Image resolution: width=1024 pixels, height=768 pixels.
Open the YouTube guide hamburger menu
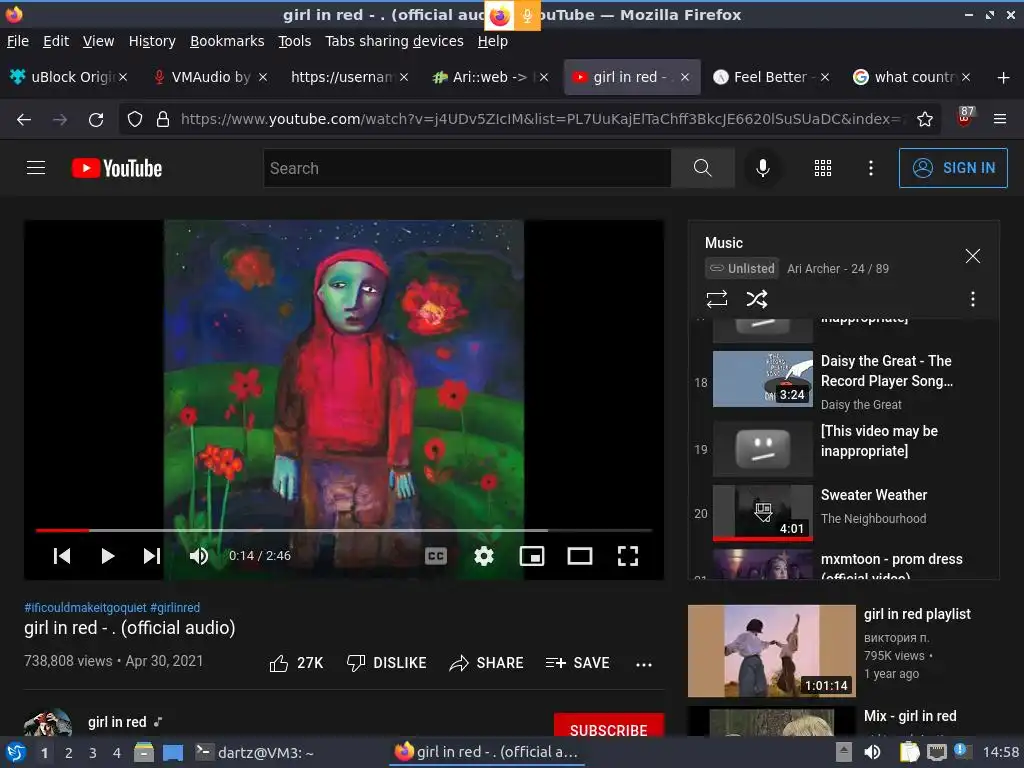pos(36,168)
